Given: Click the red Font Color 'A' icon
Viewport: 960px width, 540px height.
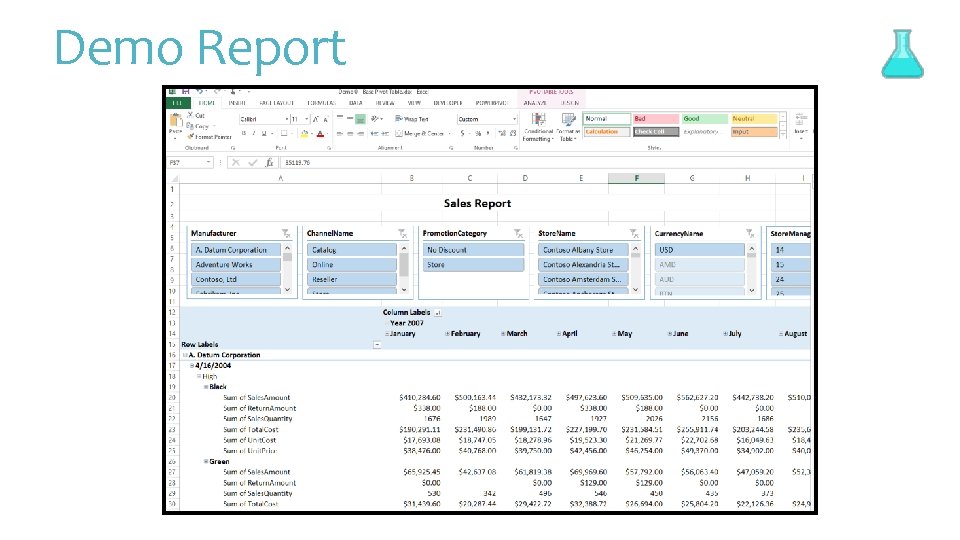Looking at the screenshot, I should coord(320,133).
